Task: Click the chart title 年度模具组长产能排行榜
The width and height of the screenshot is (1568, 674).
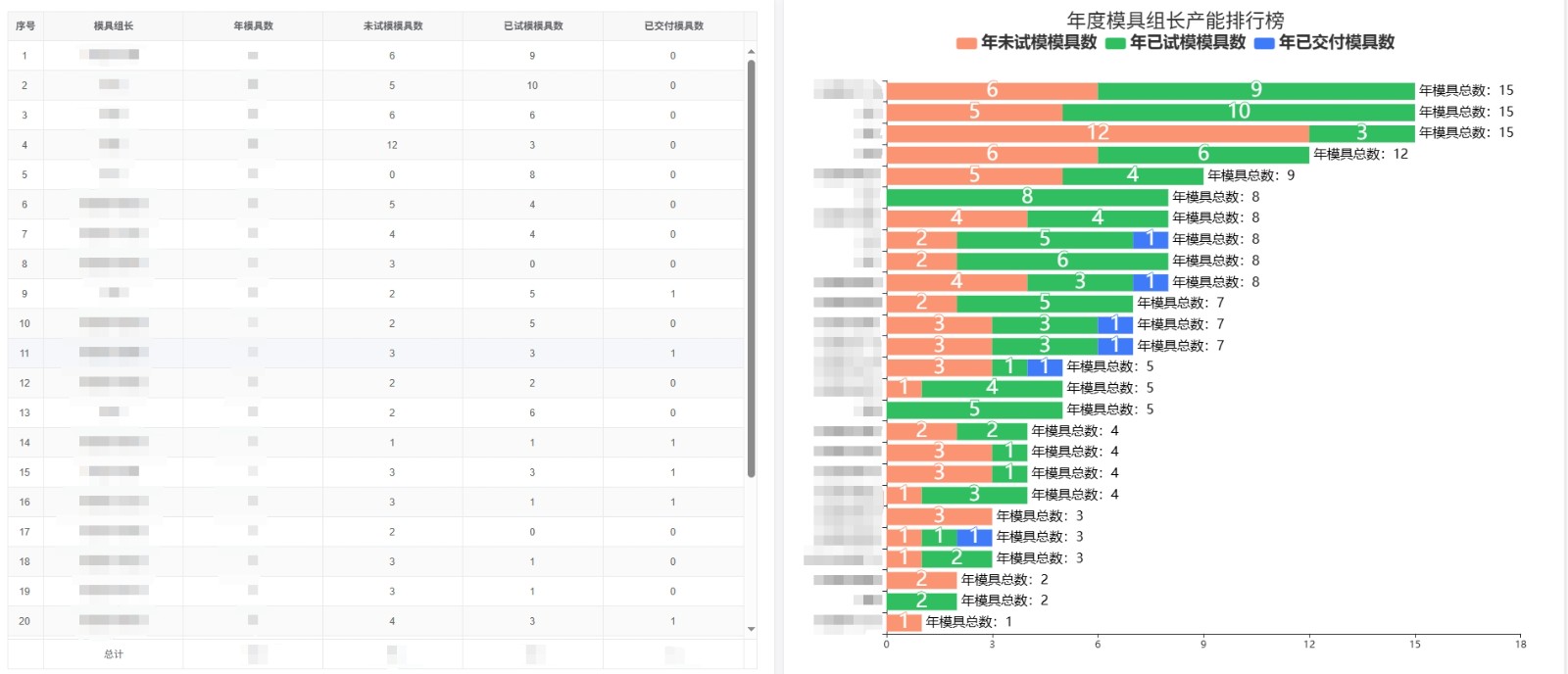Action: [1175, 20]
